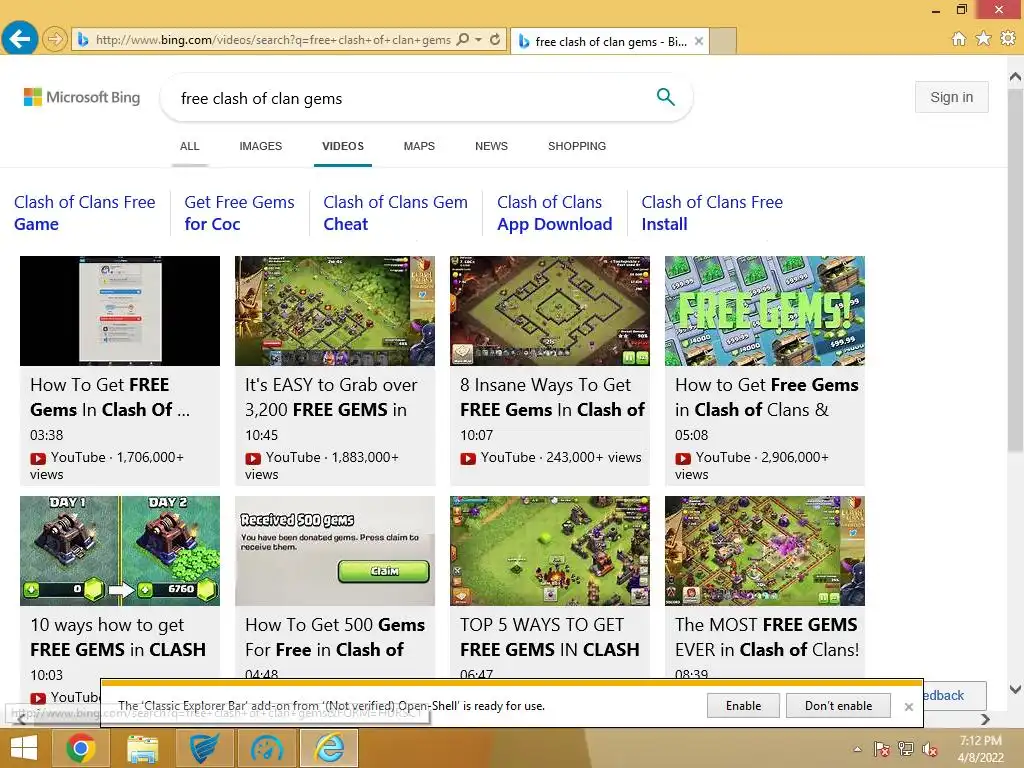This screenshot has width=1024, height=768.
Task: Click Don't enable in the add-on notification
Action: click(838, 706)
